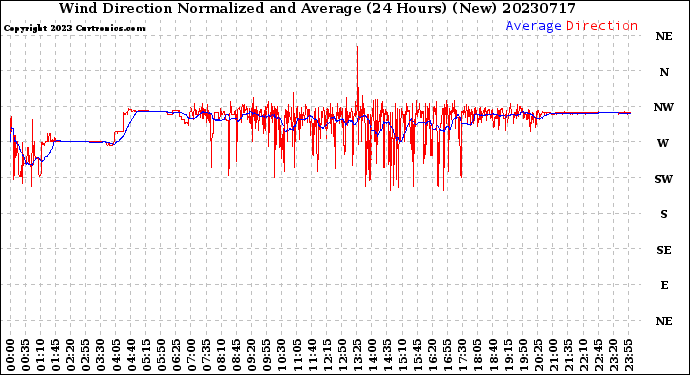
Task: Select the "23:20" time axis label
Action: click(613, 355)
